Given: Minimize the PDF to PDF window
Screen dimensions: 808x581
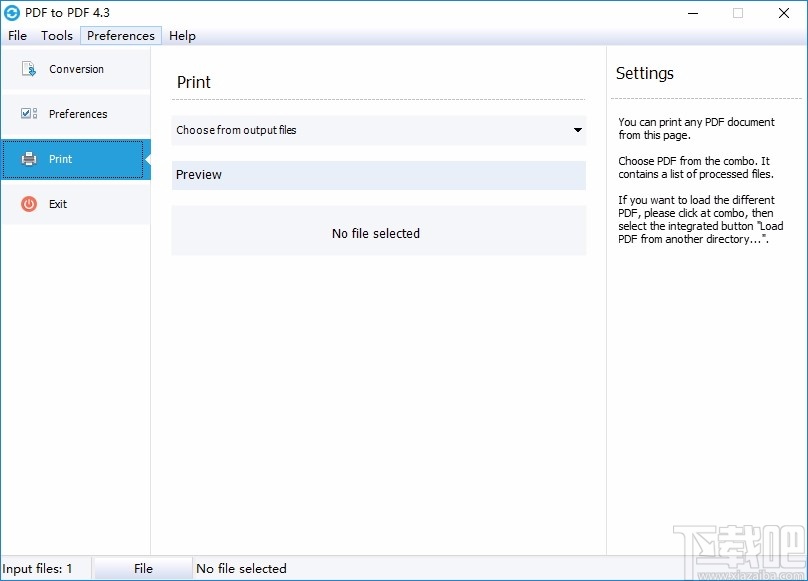Looking at the screenshot, I should tap(693, 13).
